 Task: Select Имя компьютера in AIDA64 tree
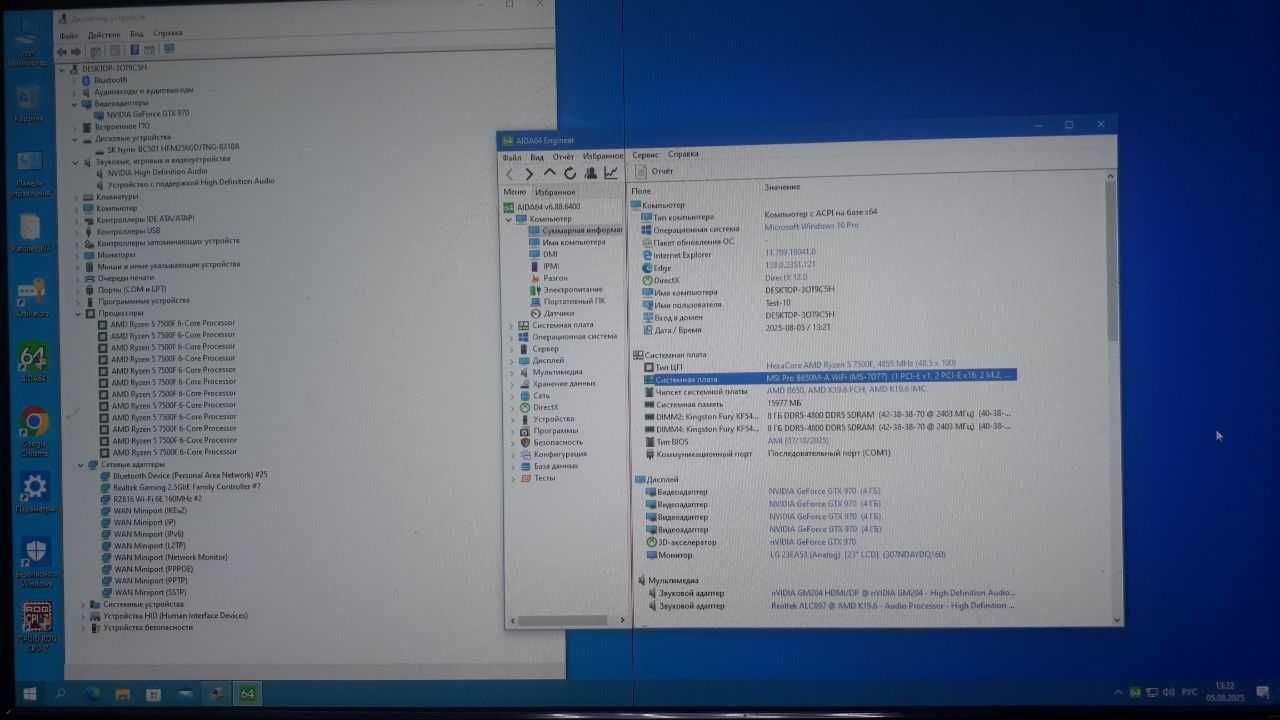[x=566, y=242]
